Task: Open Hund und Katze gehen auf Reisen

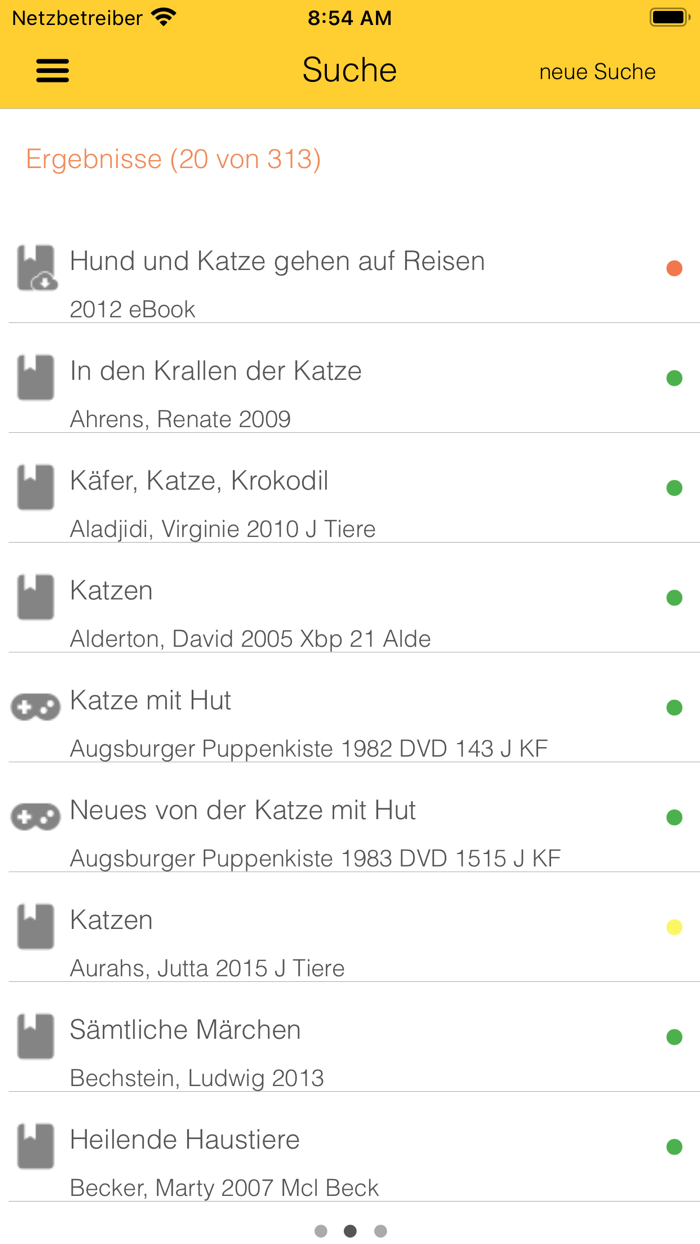Action: 277,262
